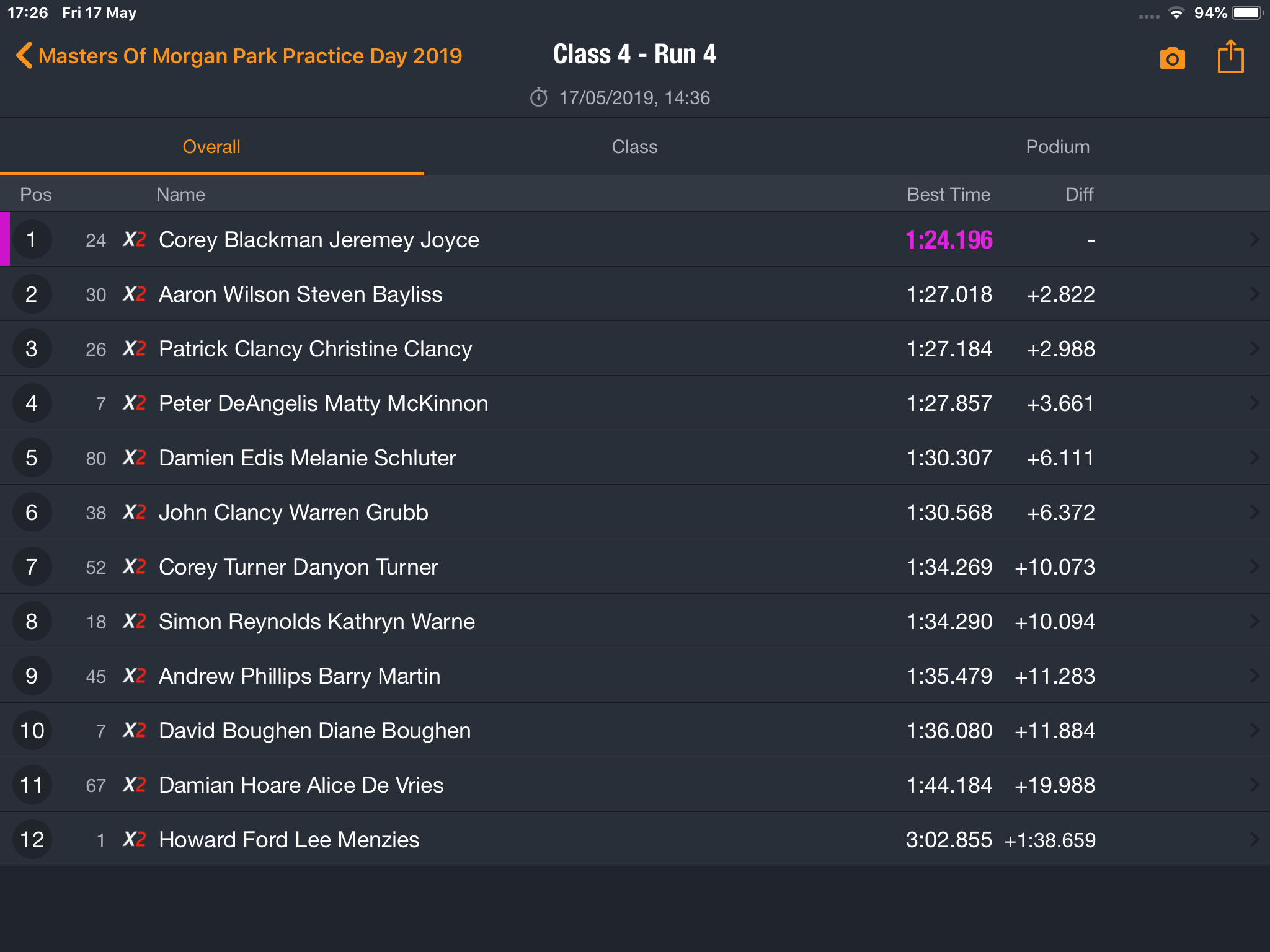Open disclosure chevron for Simon Reynolds row
This screenshot has width=1270, height=952.
[x=1254, y=621]
